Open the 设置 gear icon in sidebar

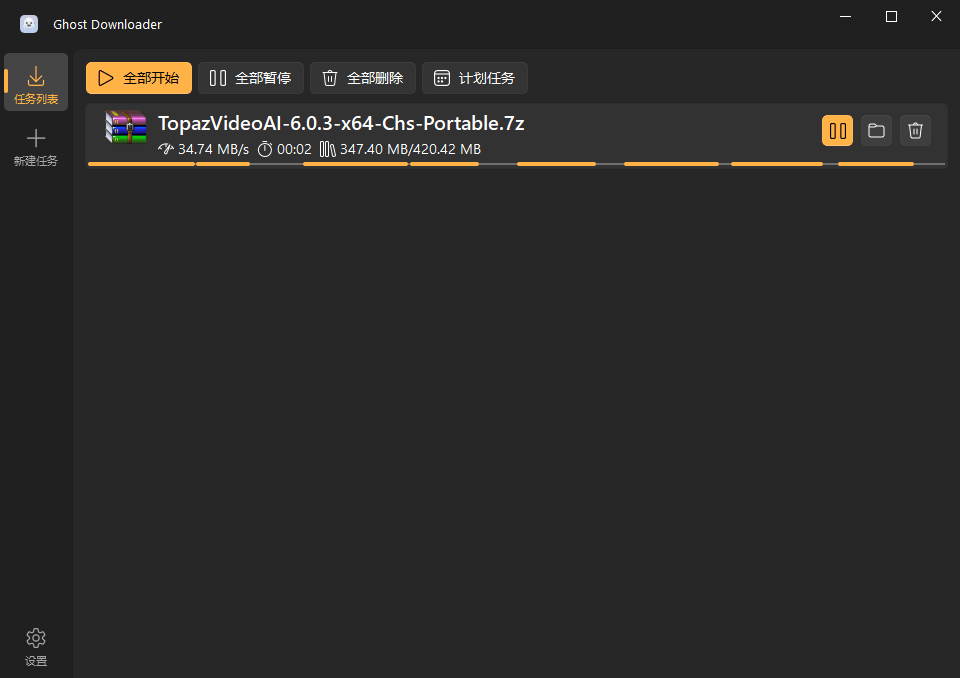pyautogui.click(x=36, y=638)
